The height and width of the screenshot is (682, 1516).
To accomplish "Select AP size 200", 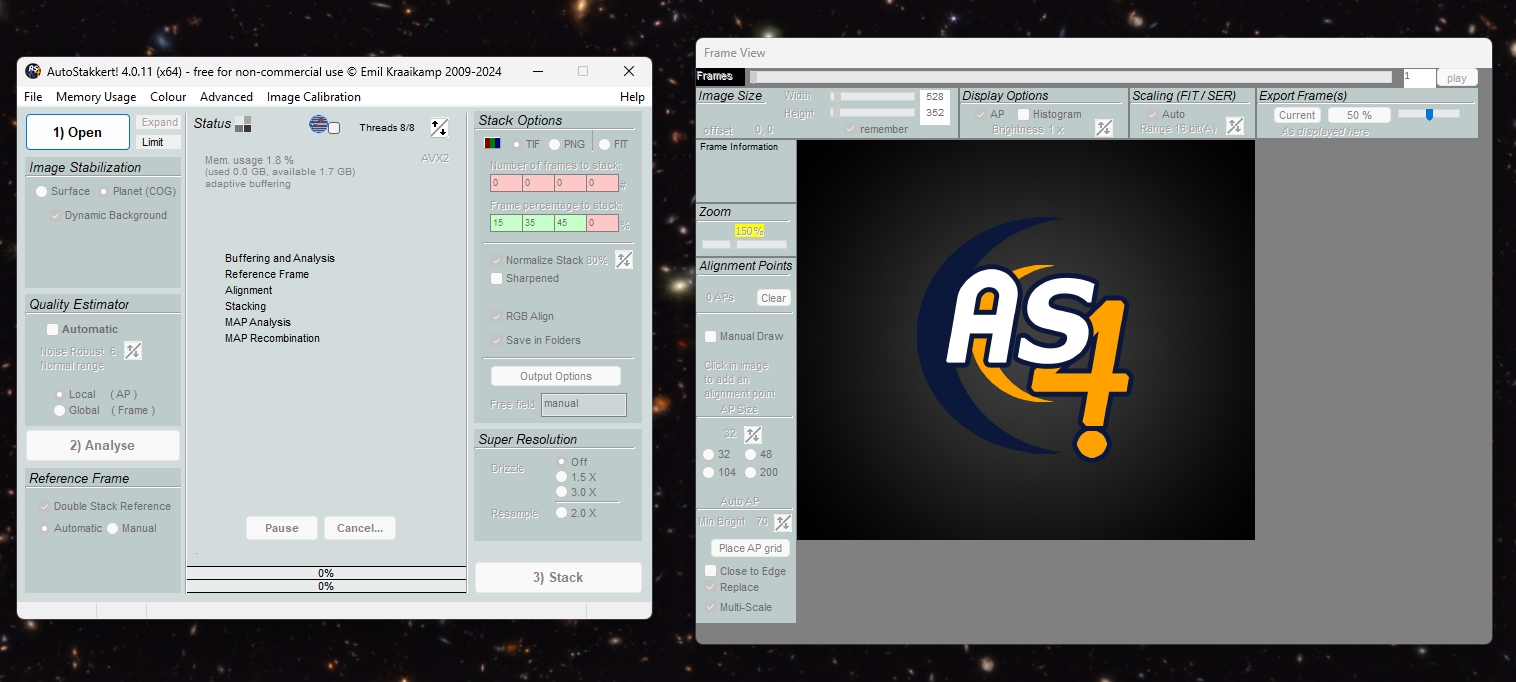I will (x=750, y=472).
